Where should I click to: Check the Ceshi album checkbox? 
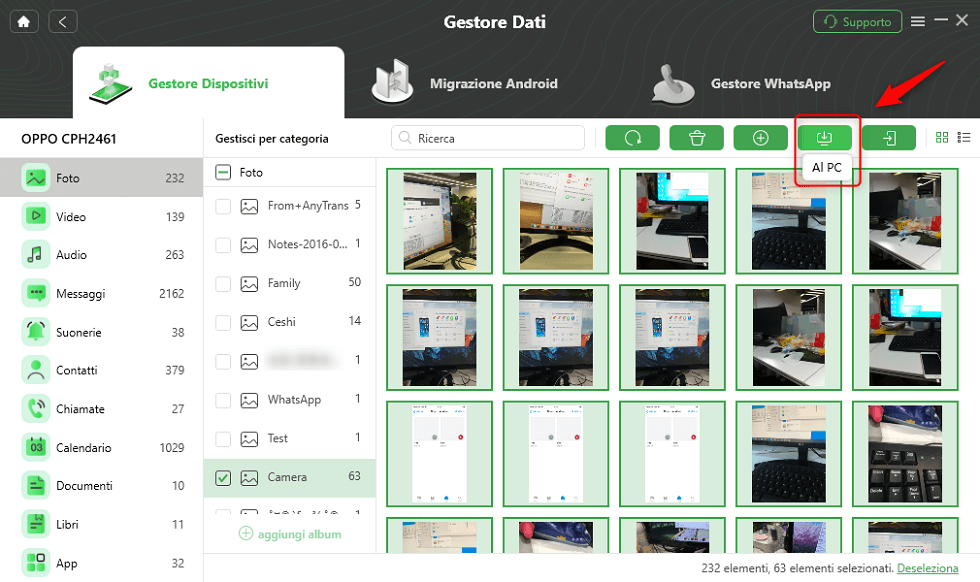(223, 323)
